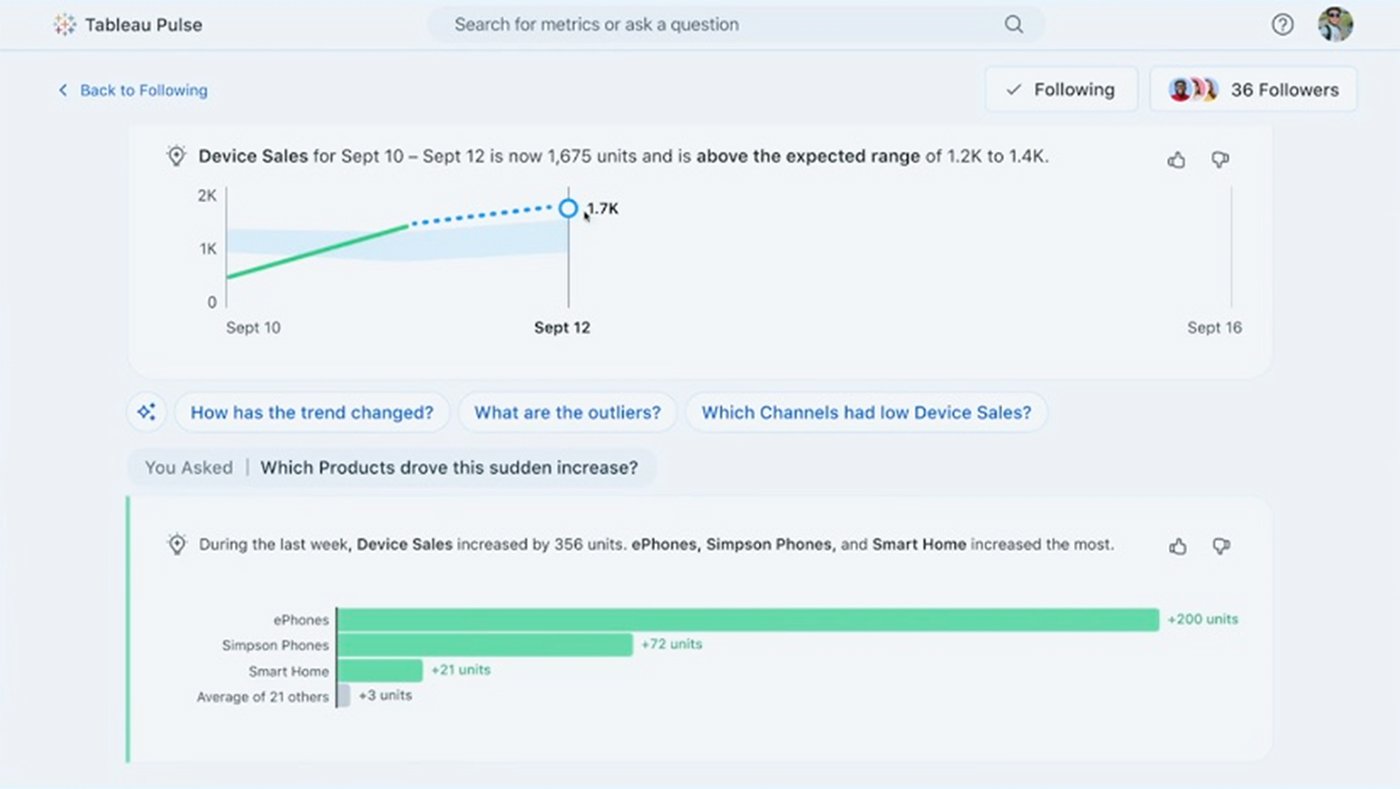This screenshot has width=1400, height=789.
Task: Open the user profile avatar
Action: click(x=1335, y=24)
